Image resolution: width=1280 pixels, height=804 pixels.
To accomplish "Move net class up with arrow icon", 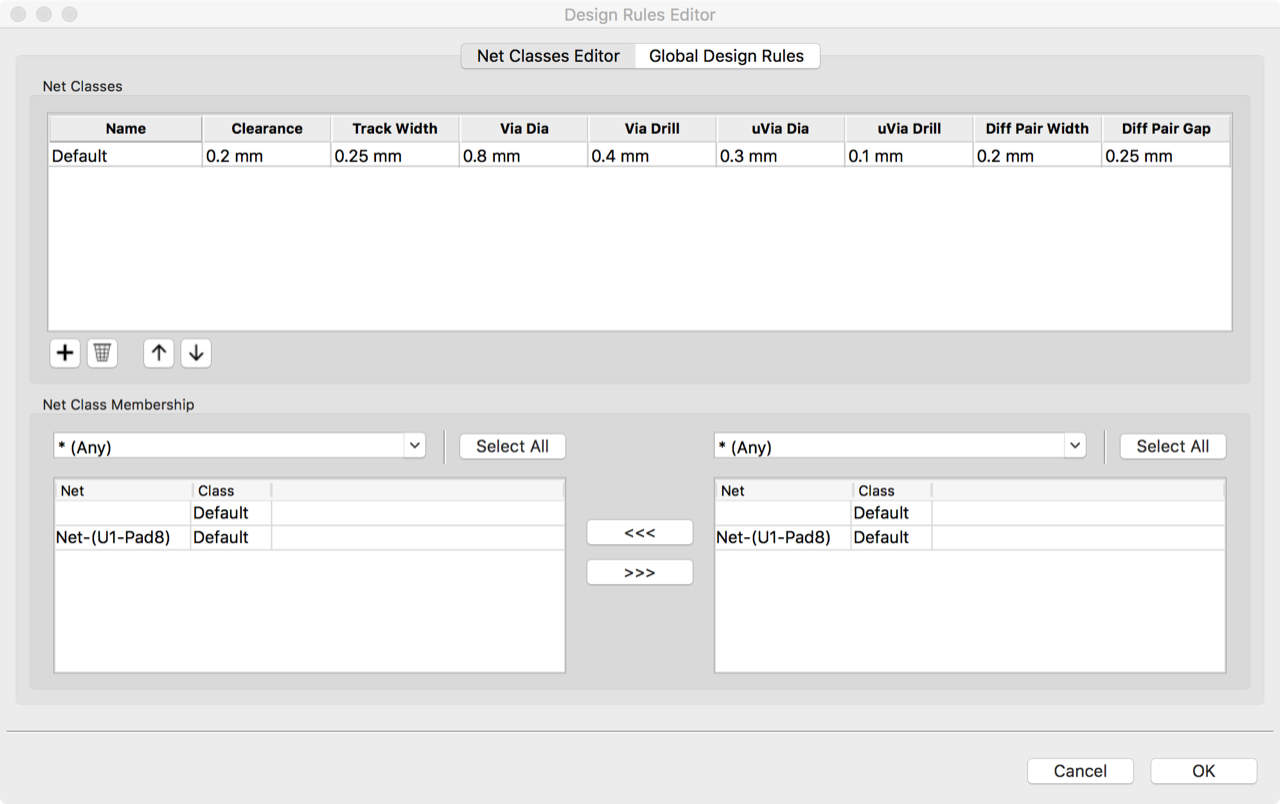I will 159,353.
